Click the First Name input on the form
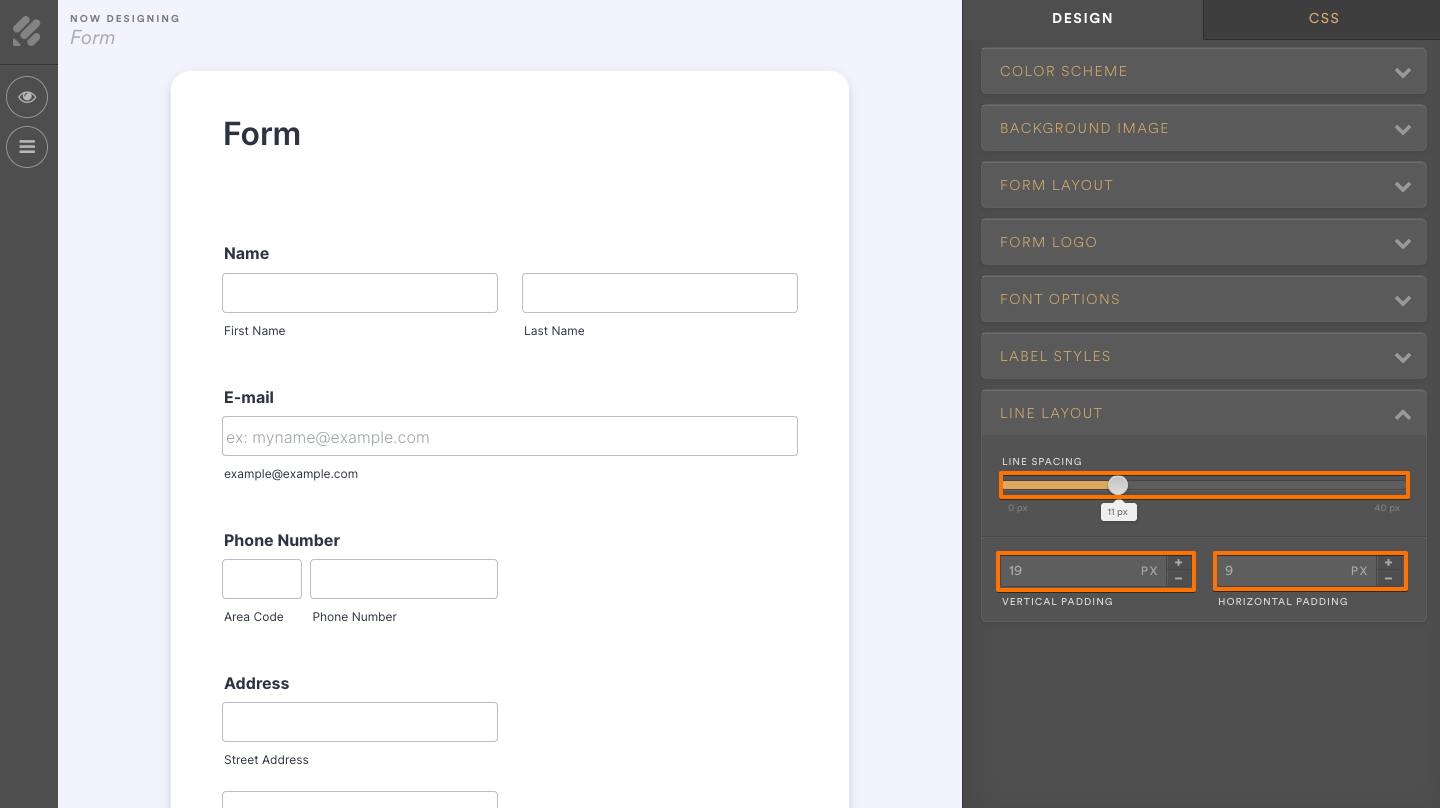Image resolution: width=1440 pixels, height=808 pixels. 359,292
